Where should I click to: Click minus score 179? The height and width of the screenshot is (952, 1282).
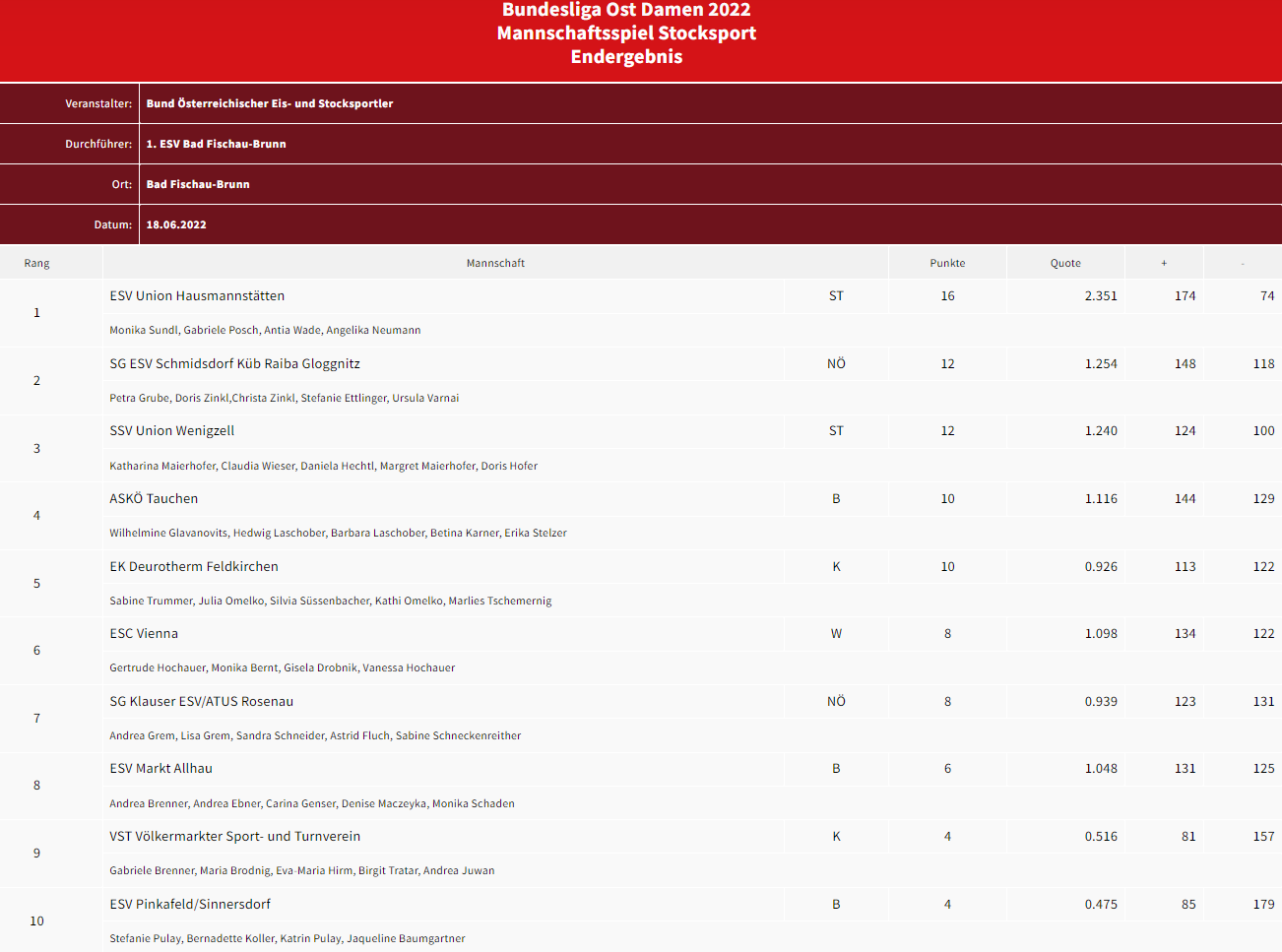(x=1264, y=904)
